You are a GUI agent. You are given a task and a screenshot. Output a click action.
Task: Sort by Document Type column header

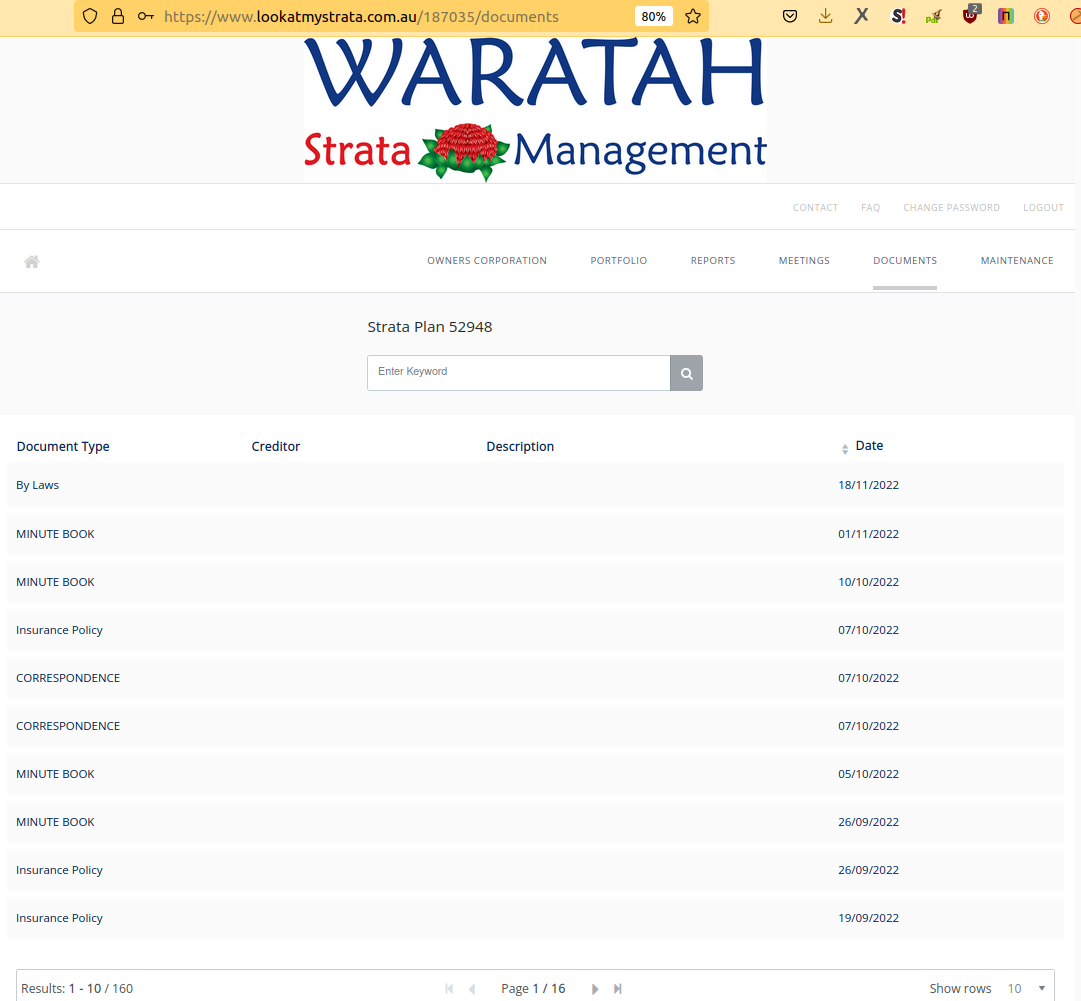pyautogui.click(x=63, y=447)
